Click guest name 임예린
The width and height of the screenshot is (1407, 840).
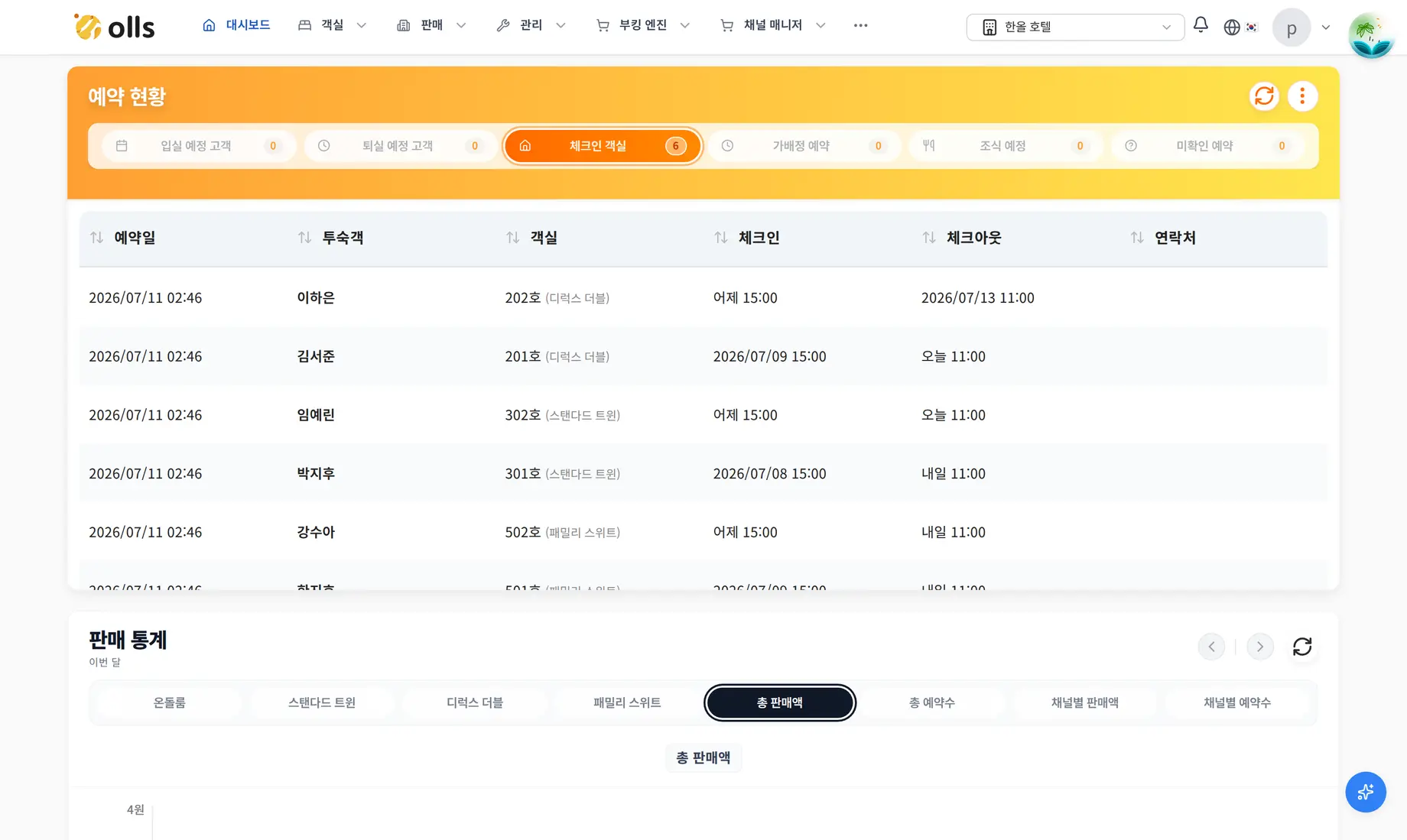(x=316, y=415)
